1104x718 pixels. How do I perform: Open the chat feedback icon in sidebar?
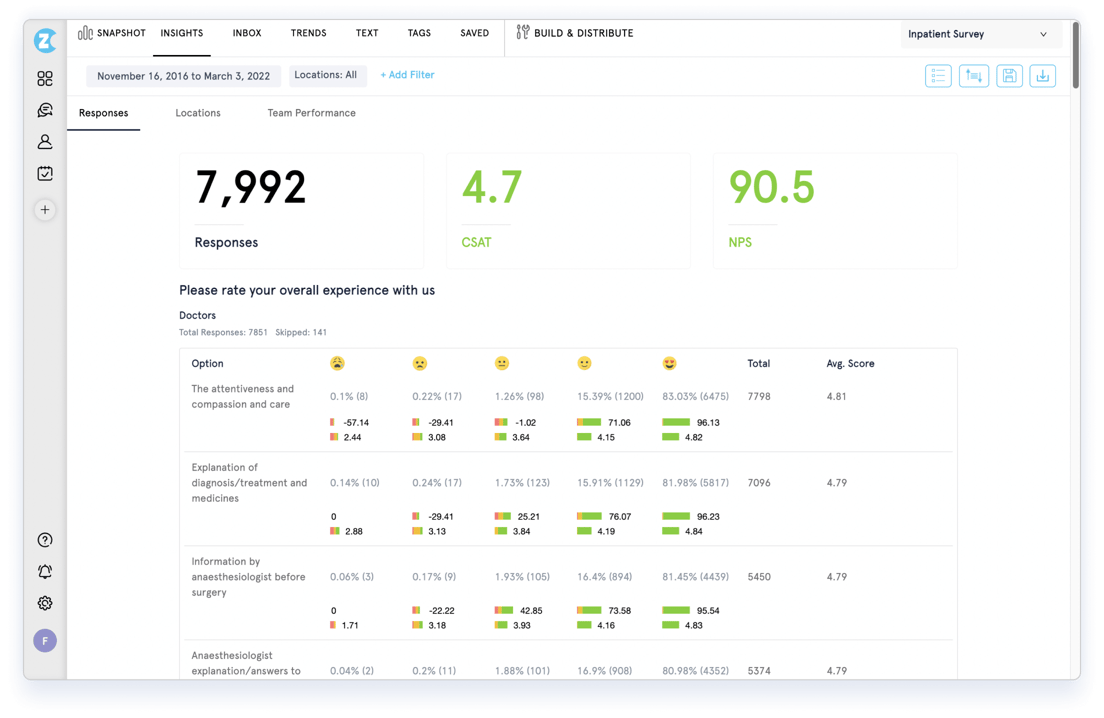click(x=45, y=110)
